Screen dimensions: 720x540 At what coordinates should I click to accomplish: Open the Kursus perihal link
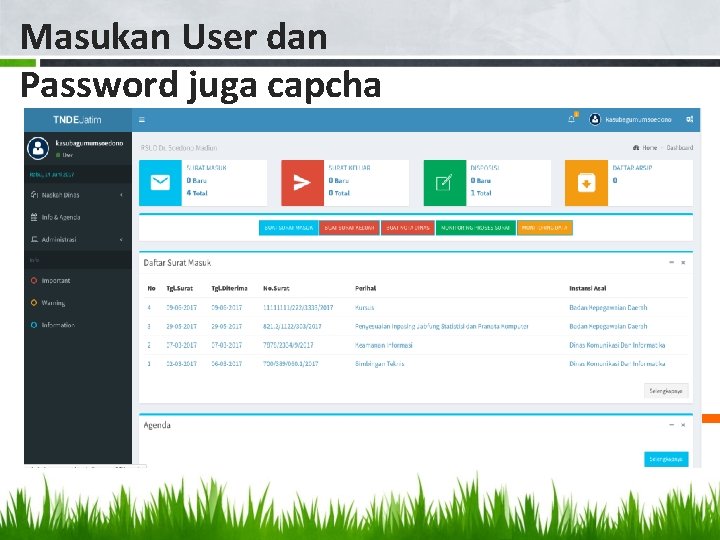365,308
